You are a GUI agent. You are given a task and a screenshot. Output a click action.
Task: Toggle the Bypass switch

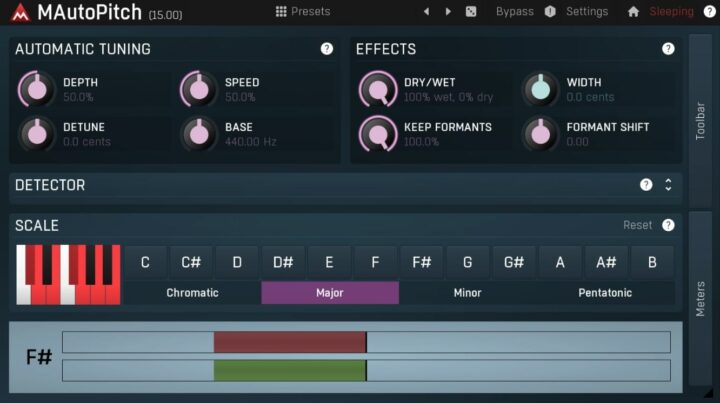click(x=514, y=12)
